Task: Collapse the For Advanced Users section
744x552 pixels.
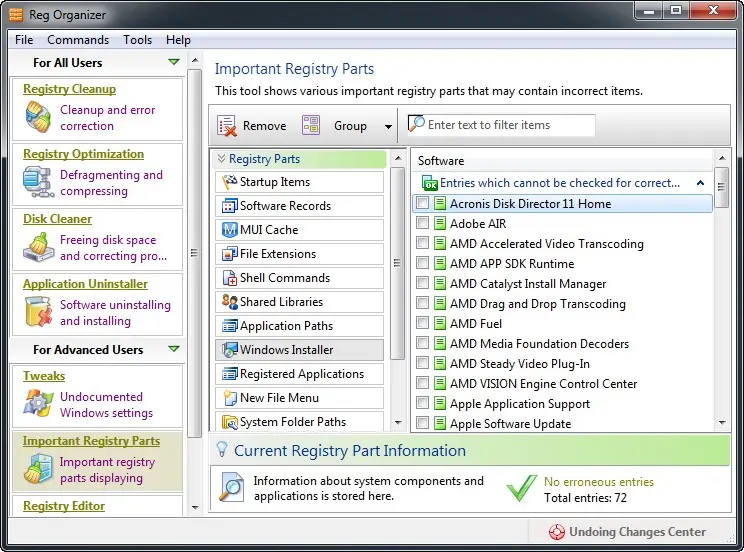Action: point(174,349)
